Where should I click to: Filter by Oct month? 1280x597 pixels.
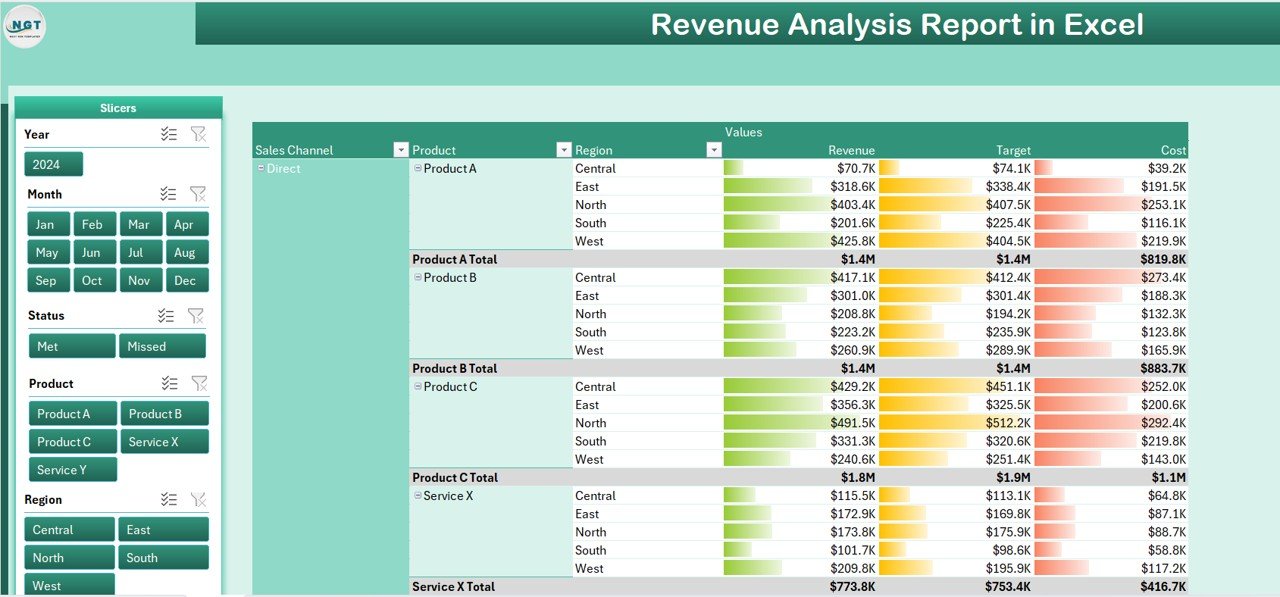tap(93, 280)
